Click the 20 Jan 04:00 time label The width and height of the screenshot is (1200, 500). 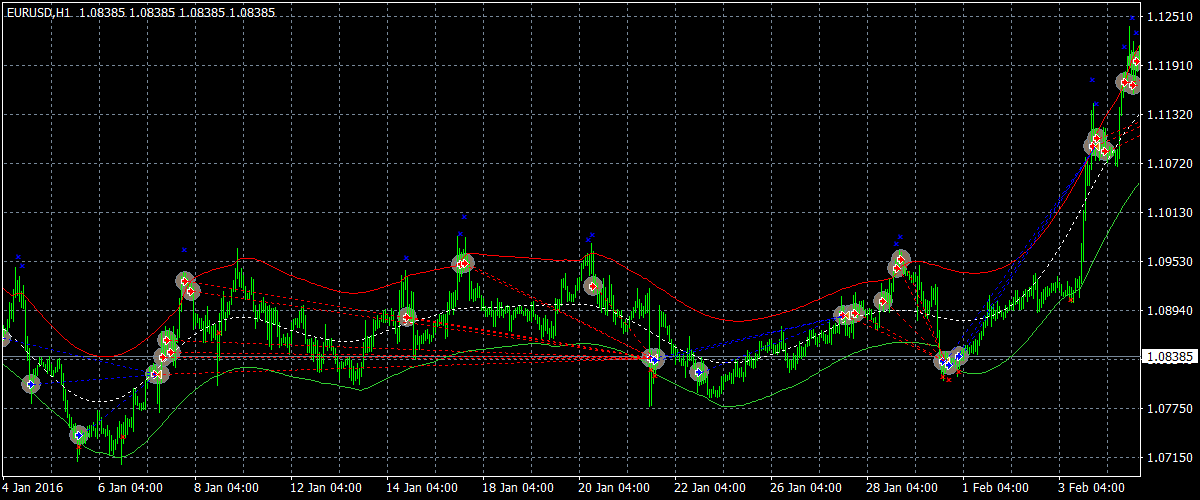click(x=613, y=488)
